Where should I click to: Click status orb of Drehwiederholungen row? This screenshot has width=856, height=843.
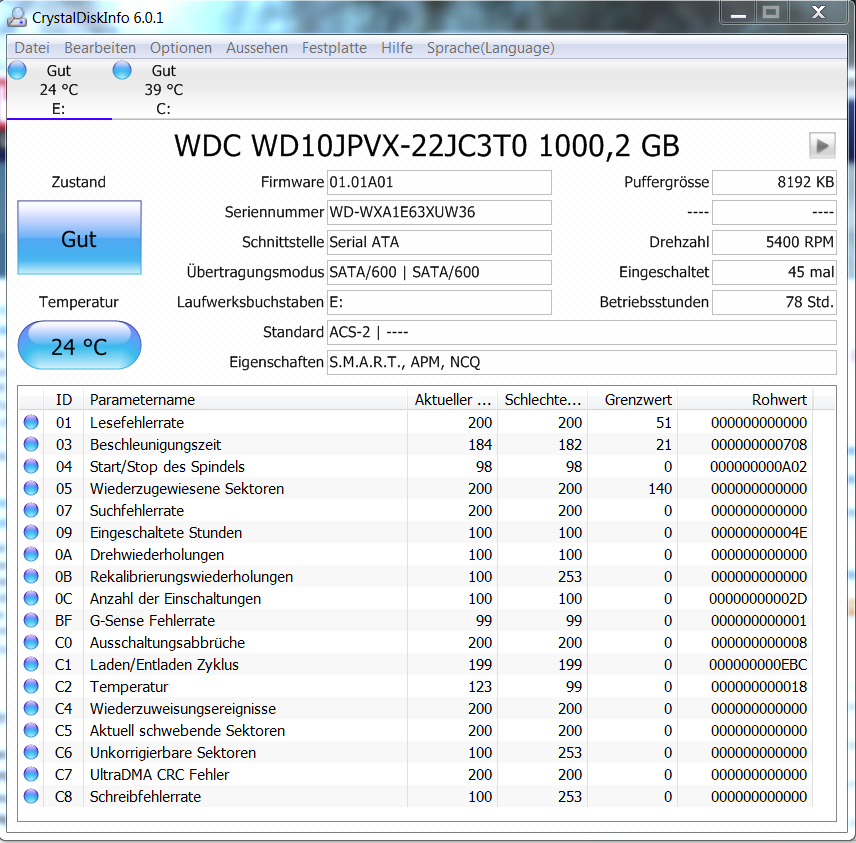(x=31, y=554)
